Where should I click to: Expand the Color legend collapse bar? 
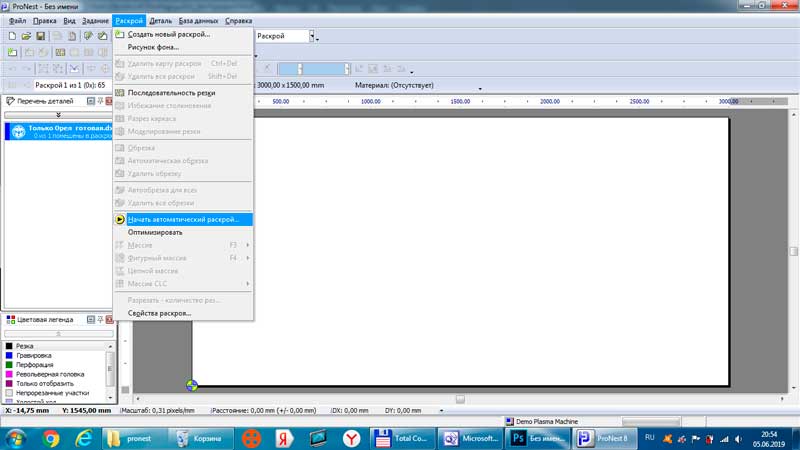[x=58, y=333]
